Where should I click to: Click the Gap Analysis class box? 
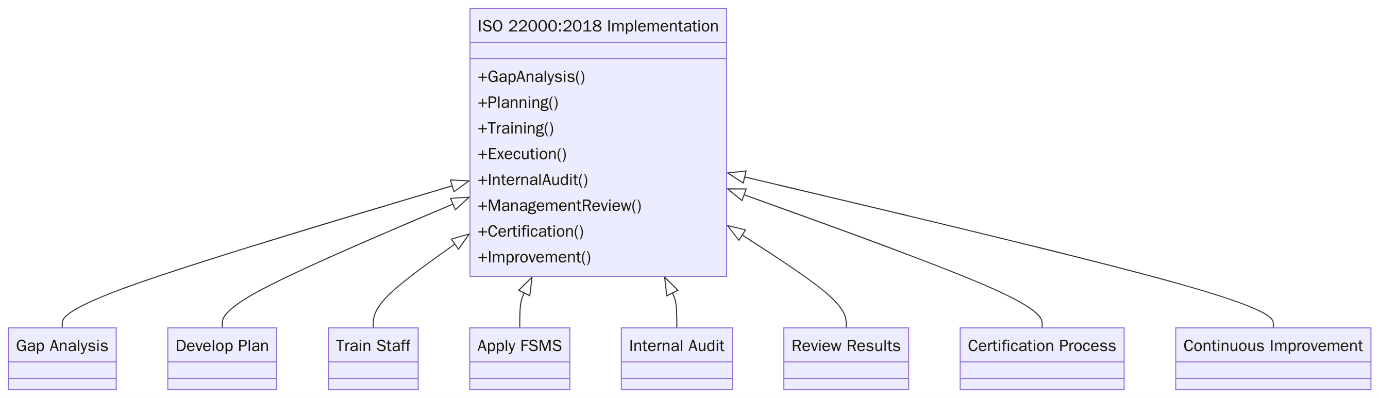pyautogui.click(x=62, y=358)
